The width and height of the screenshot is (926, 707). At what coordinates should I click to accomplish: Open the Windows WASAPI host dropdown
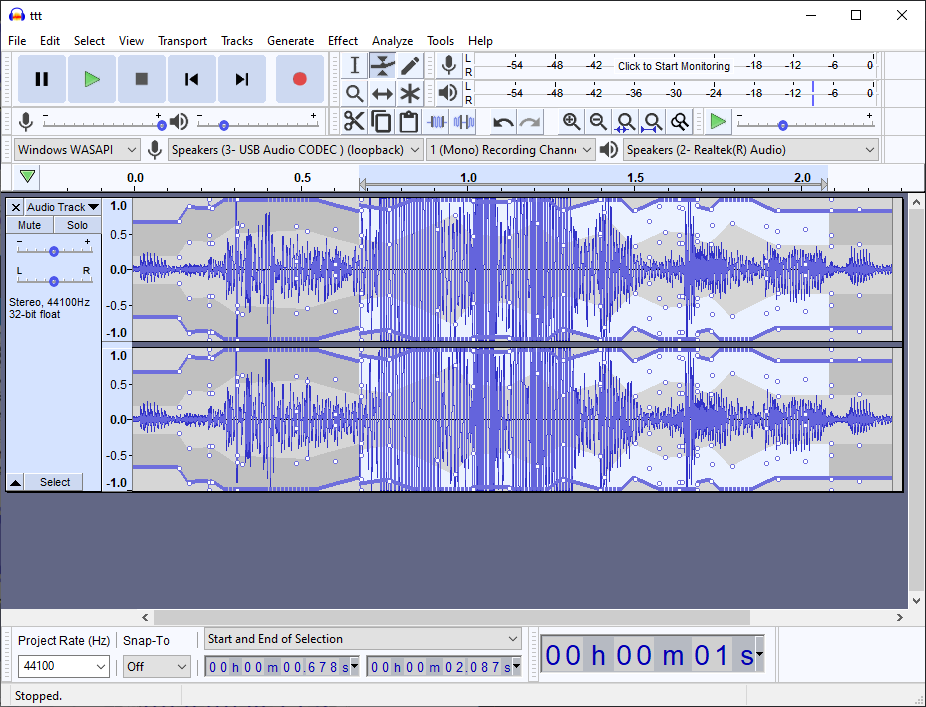(x=77, y=150)
